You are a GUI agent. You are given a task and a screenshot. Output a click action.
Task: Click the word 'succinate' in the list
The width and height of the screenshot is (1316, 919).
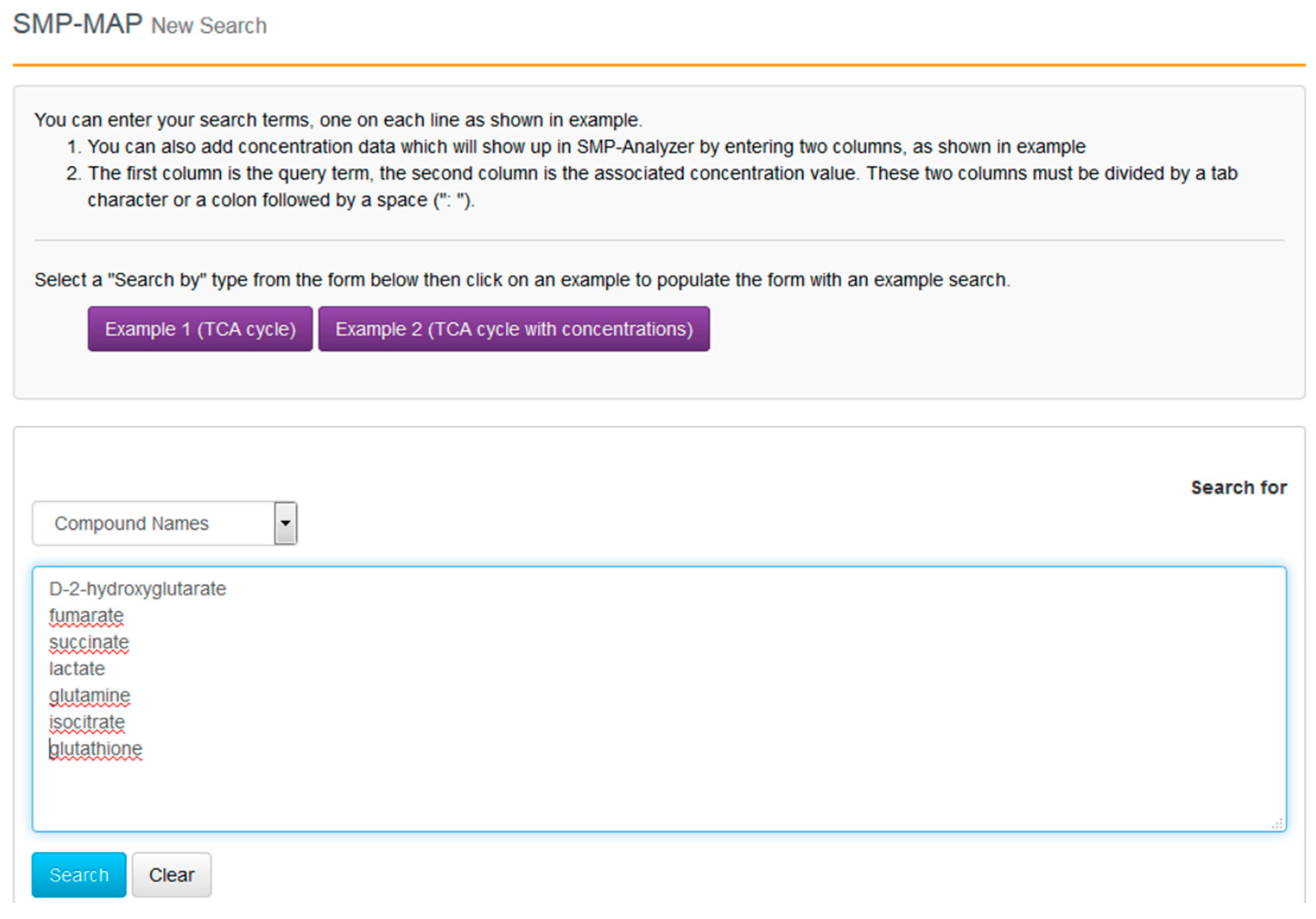89,642
